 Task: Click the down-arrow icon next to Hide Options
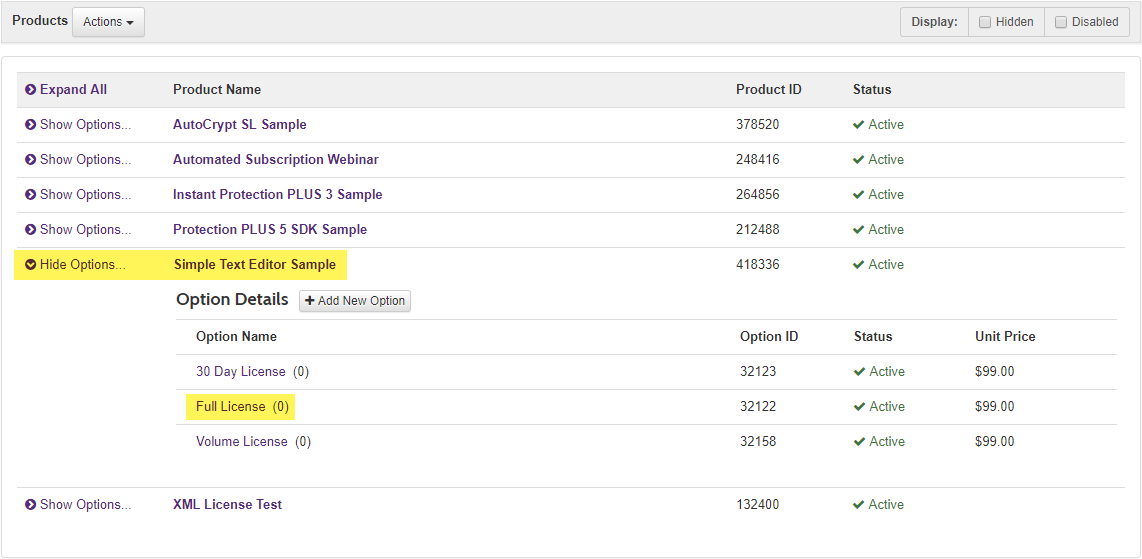(31, 265)
